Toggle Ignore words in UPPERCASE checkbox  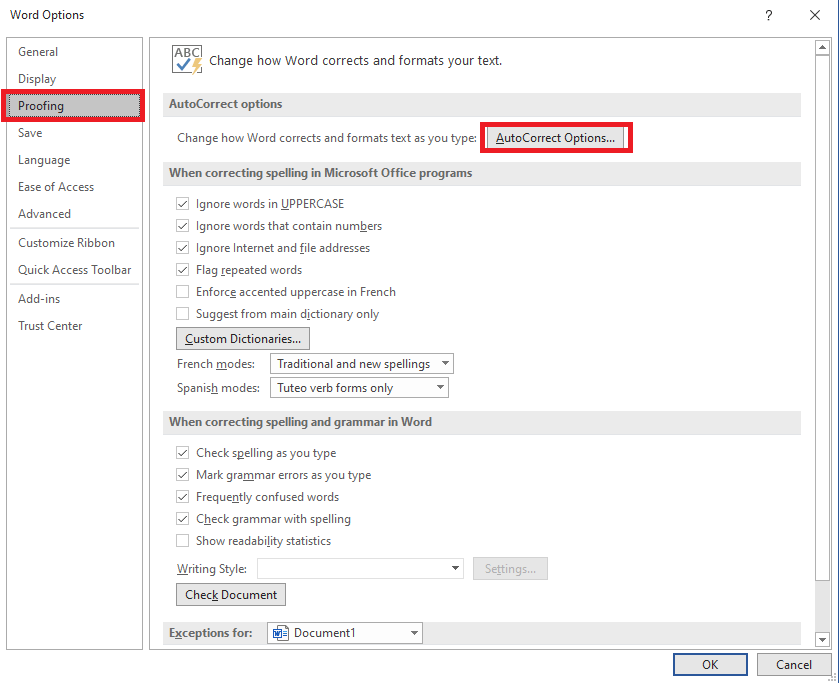[x=182, y=204]
